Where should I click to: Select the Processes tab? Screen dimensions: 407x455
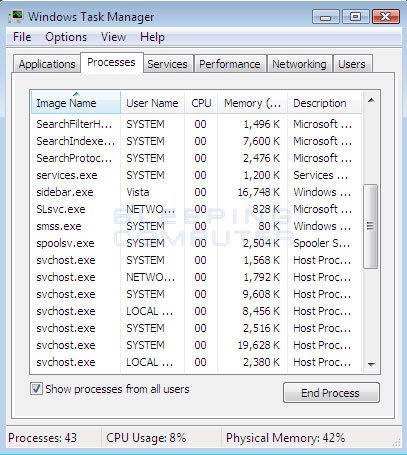coord(112,62)
